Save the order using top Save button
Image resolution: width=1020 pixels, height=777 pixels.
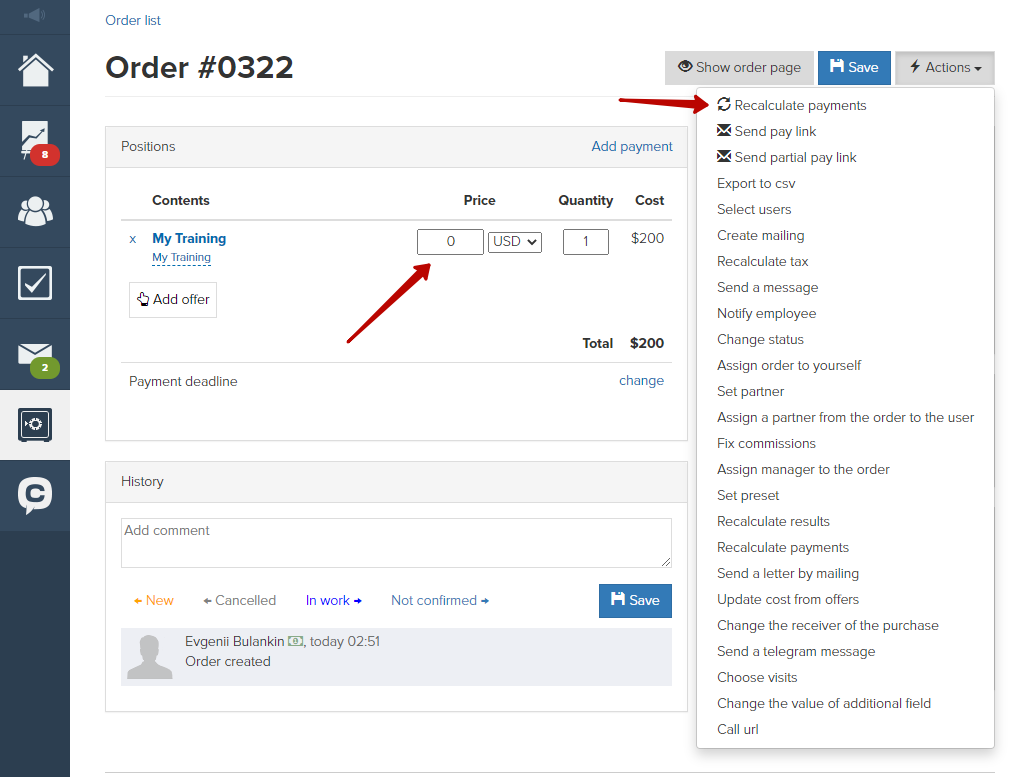(x=854, y=68)
